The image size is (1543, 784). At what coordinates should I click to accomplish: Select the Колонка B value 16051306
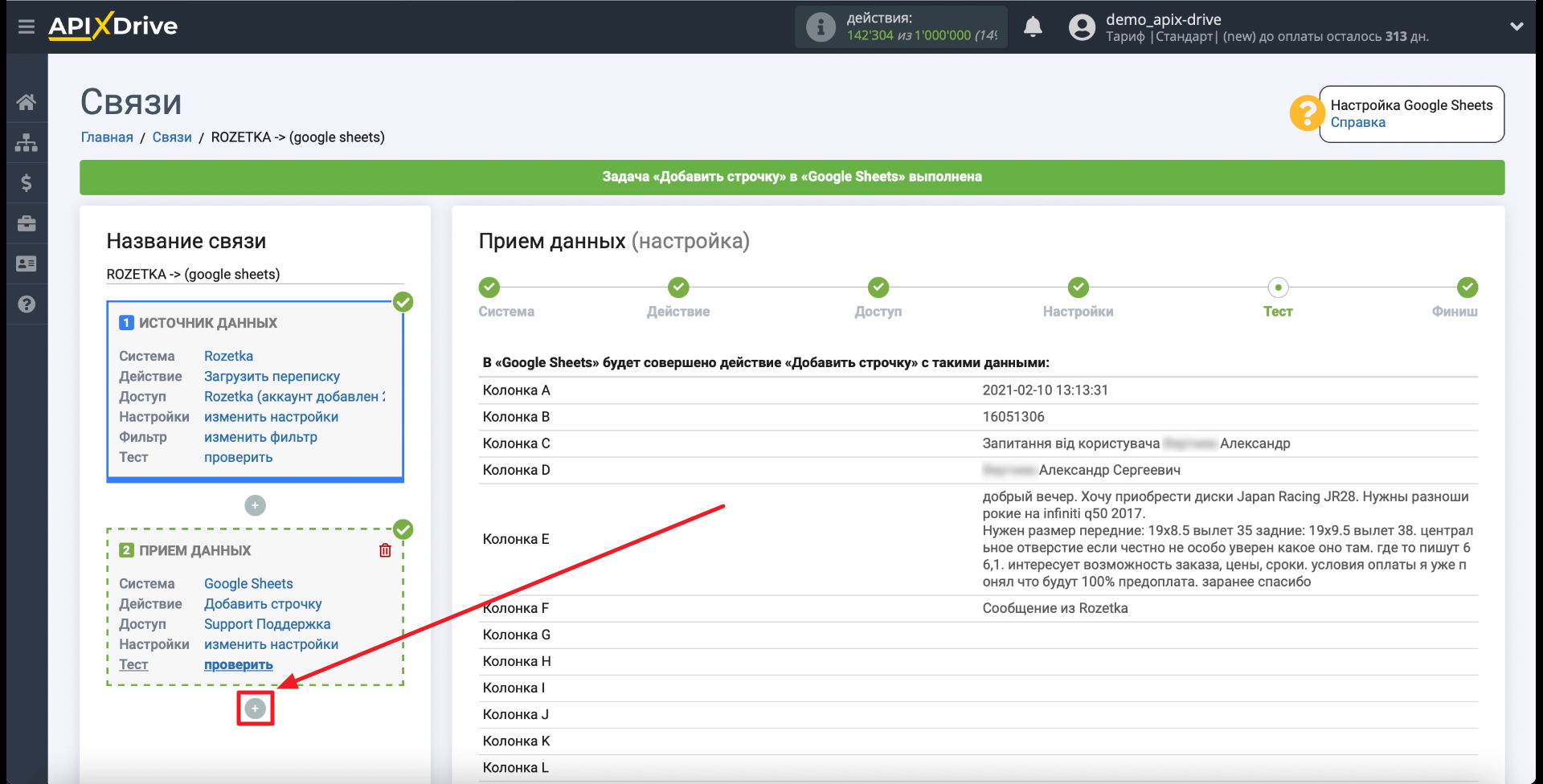(x=1013, y=417)
